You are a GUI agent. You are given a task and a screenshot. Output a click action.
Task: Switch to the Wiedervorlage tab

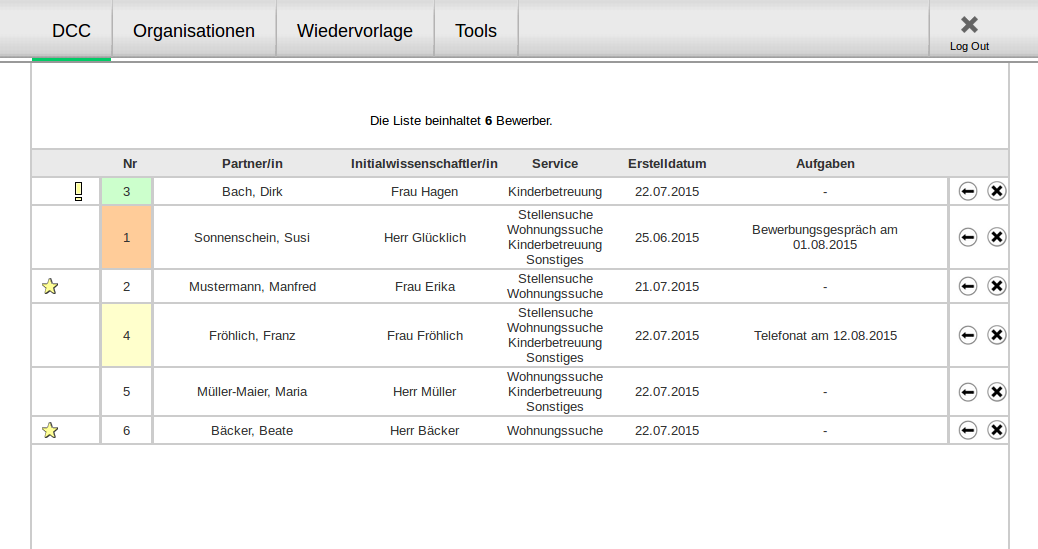coord(355,31)
